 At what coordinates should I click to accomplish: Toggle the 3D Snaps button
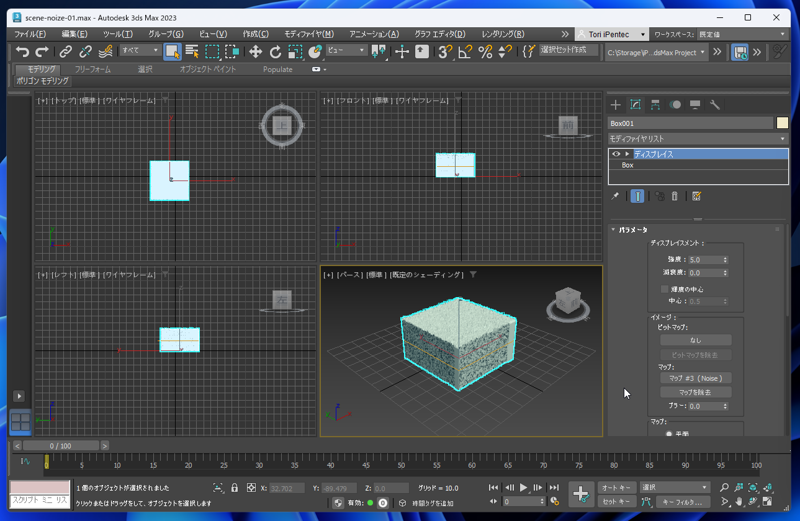tap(445, 52)
